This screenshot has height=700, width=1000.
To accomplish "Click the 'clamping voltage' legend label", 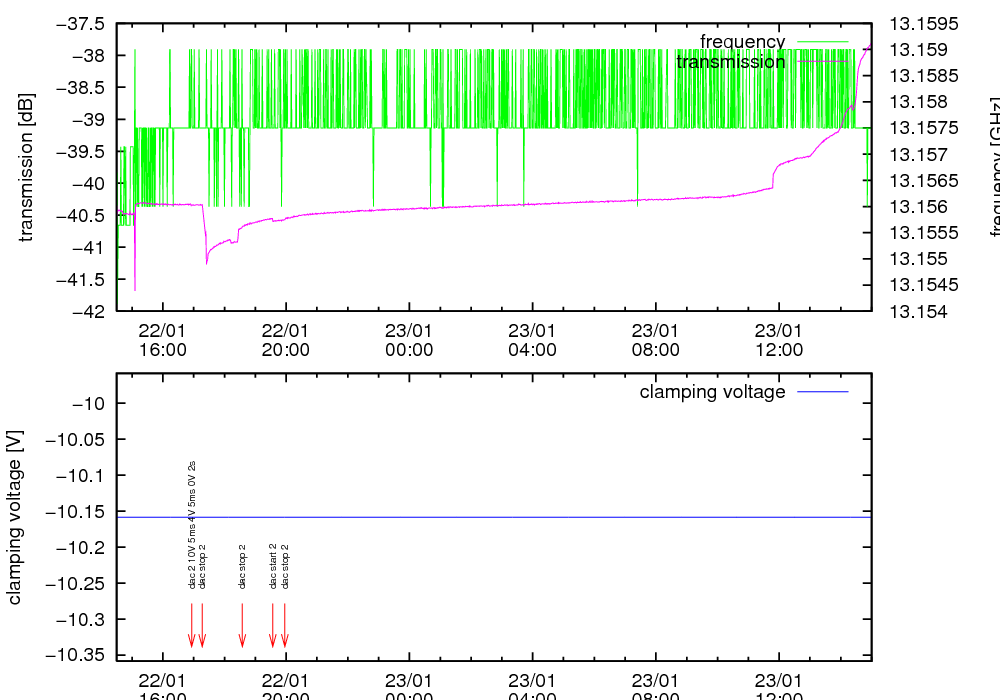I will (712, 392).
